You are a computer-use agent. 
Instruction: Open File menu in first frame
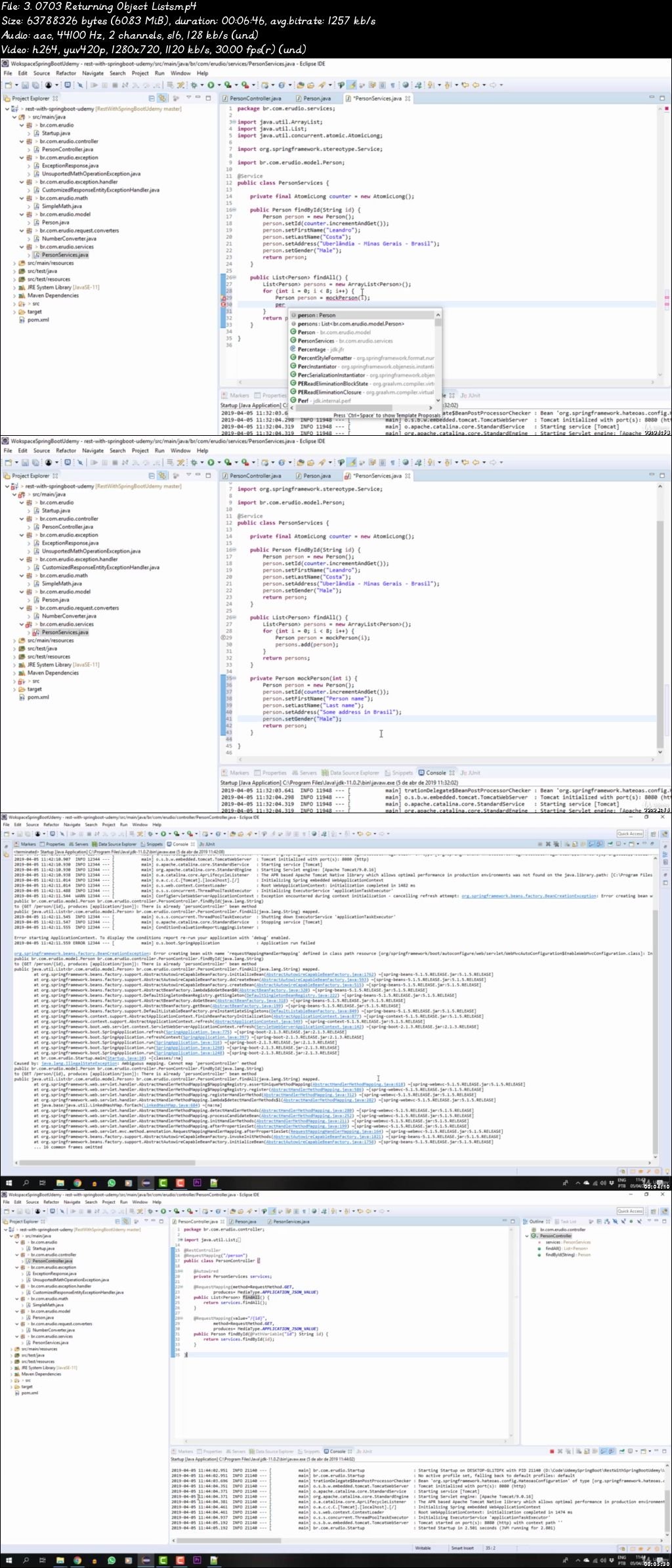[8, 73]
